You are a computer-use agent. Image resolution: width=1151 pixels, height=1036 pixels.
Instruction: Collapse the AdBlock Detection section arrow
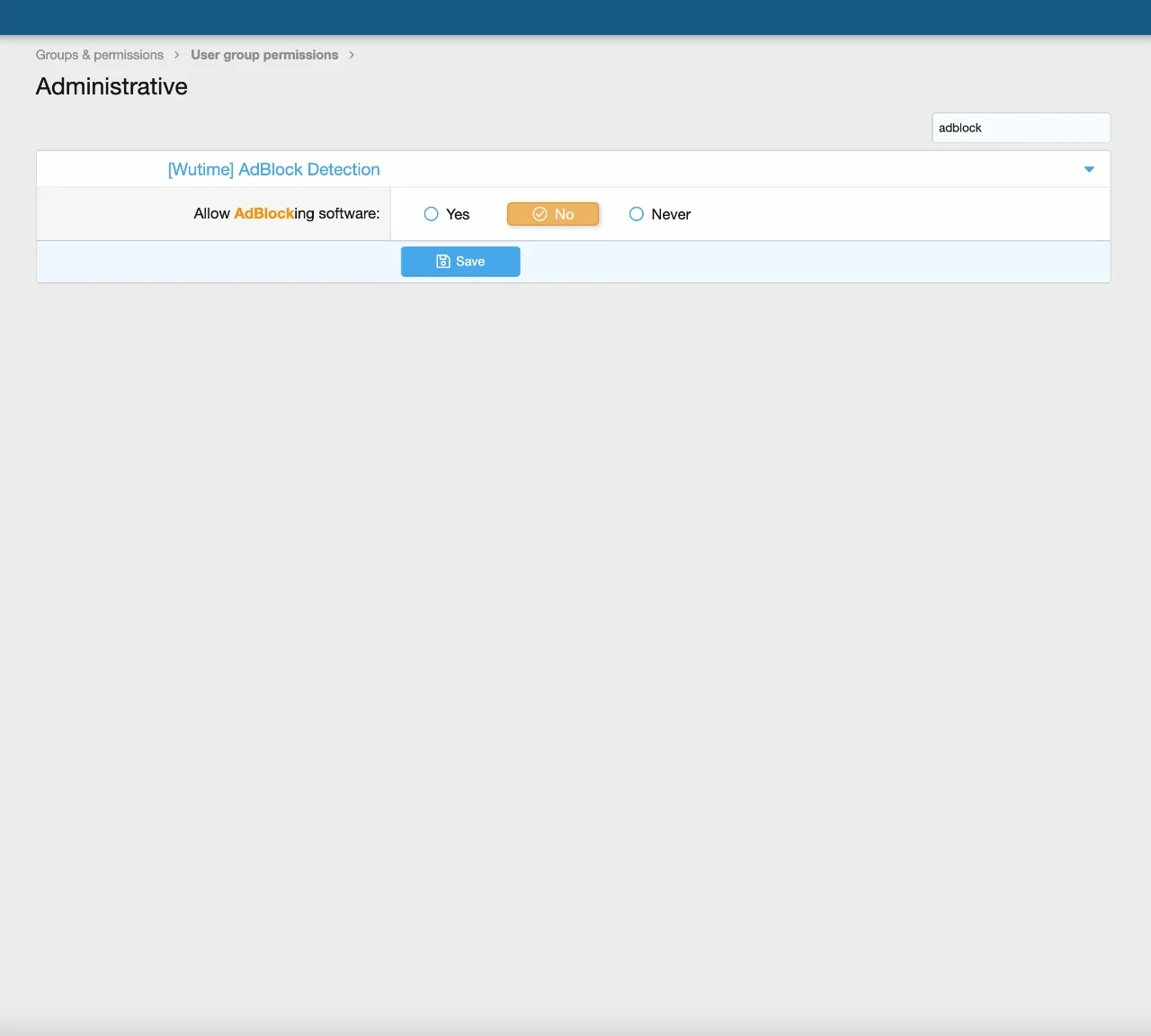1089,169
